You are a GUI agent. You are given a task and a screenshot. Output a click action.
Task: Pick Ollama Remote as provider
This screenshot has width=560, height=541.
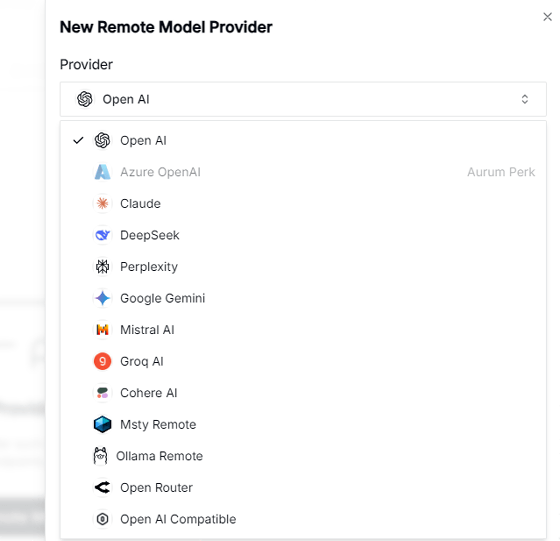[x=303, y=456]
